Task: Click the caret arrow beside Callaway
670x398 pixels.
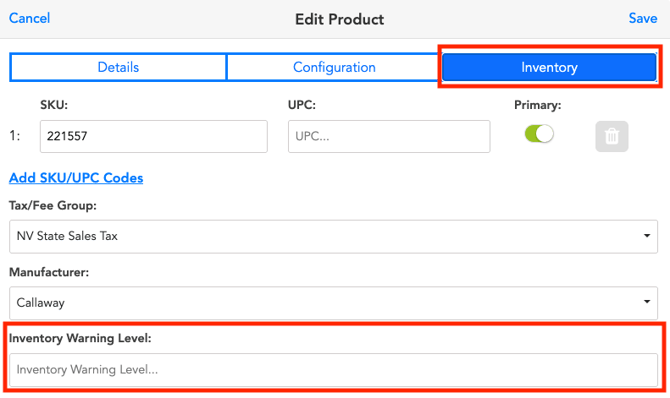Action: coord(646,302)
